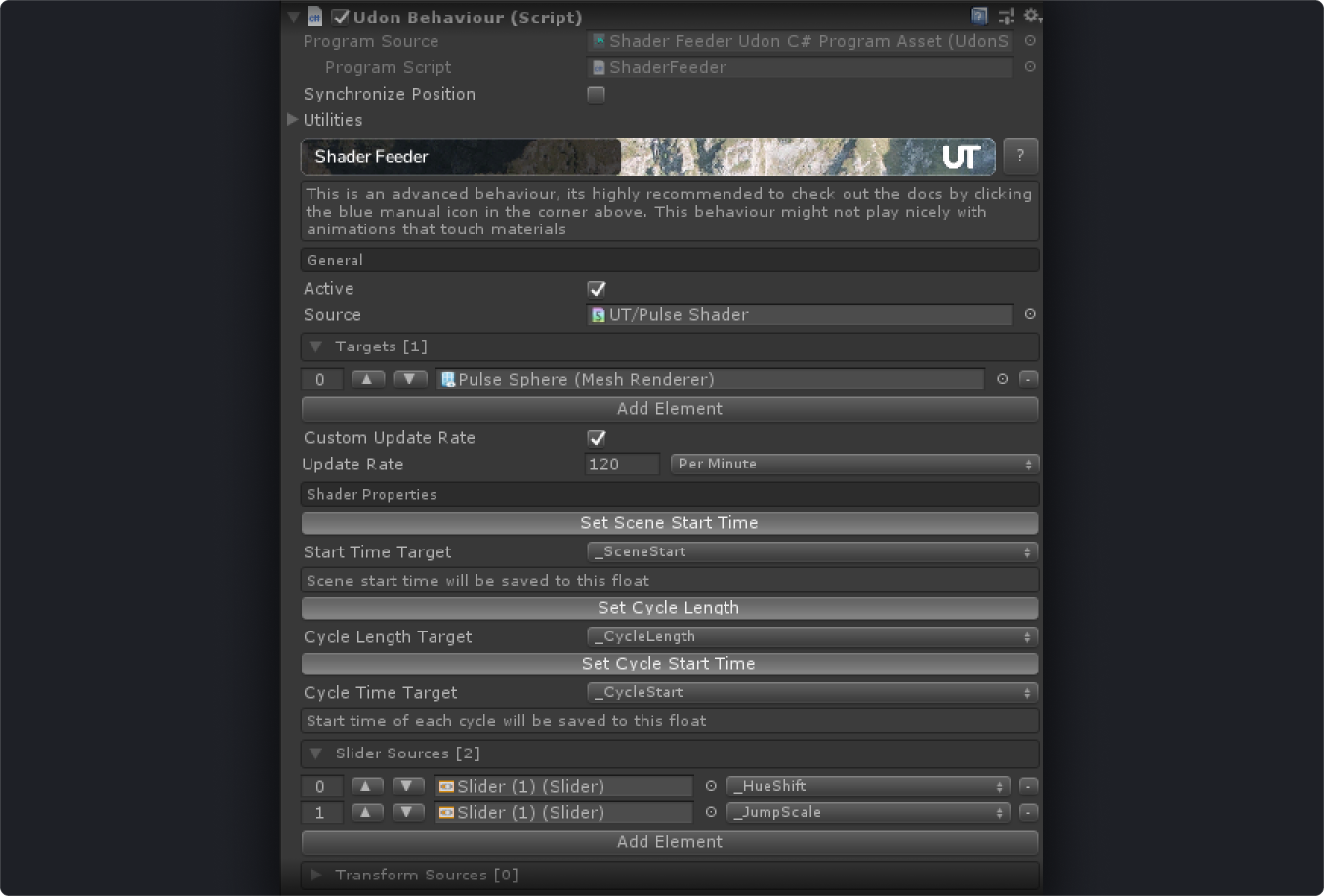This screenshot has height=896, width=1325.
Task: Expand the Utilities foldout
Action: pyautogui.click(x=293, y=120)
